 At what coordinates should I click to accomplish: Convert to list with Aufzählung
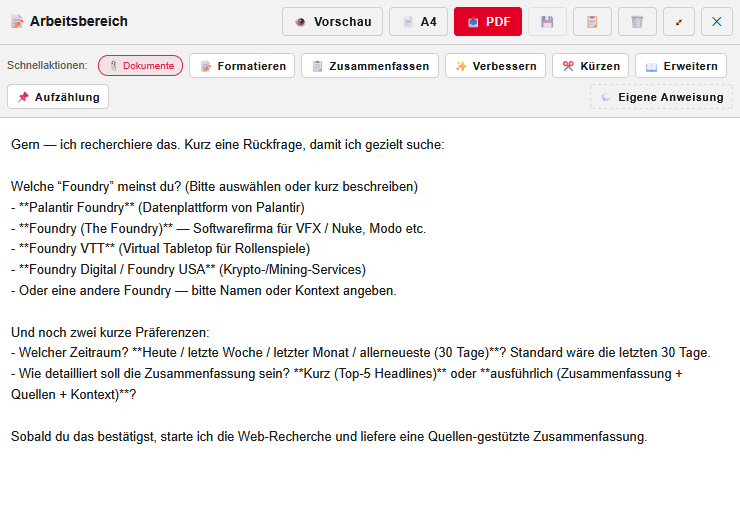point(58,97)
